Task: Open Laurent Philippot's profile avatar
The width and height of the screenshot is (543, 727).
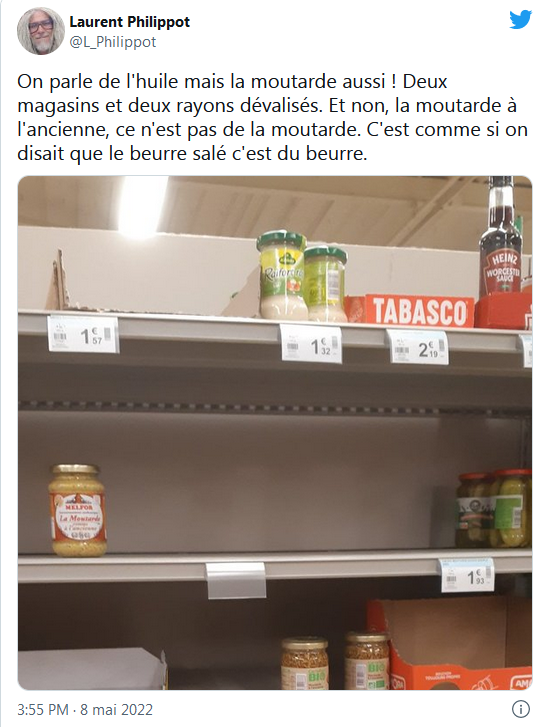Action: 41,31
